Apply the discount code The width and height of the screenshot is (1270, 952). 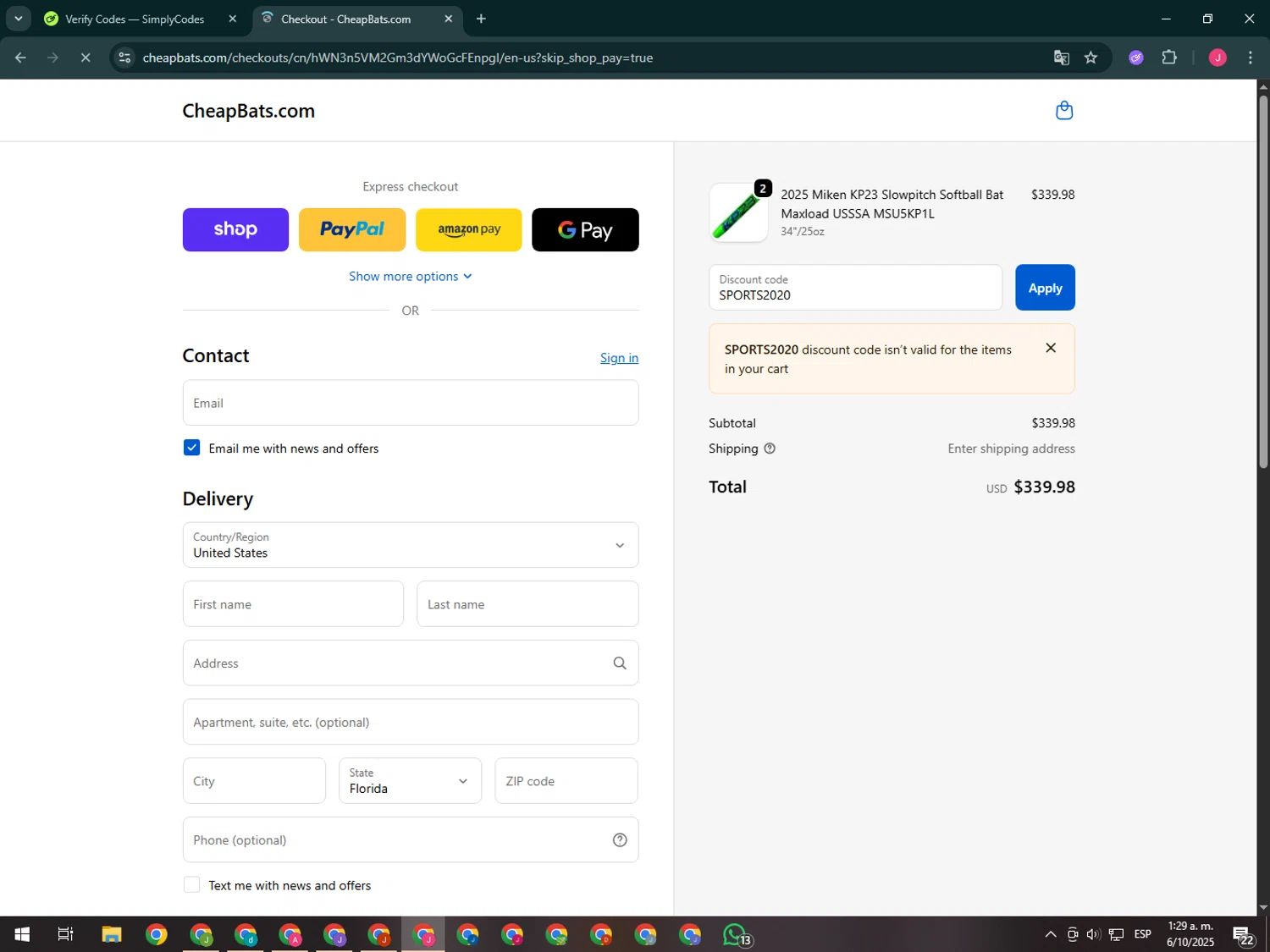pyautogui.click(x=1045, y=288)
